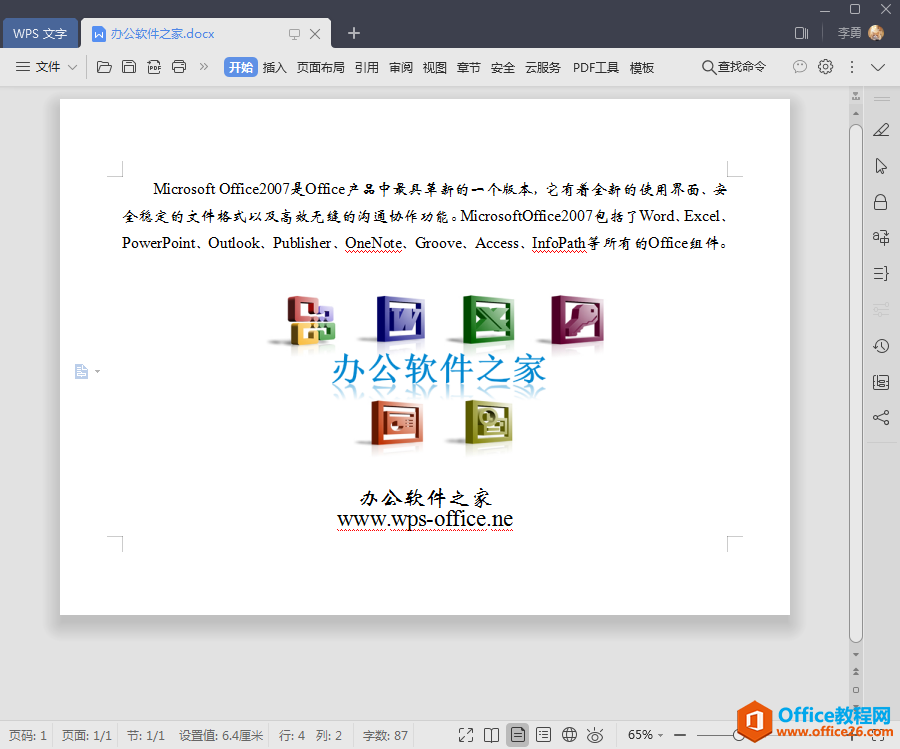Switch to web layout globe icon

coord(569,735)
